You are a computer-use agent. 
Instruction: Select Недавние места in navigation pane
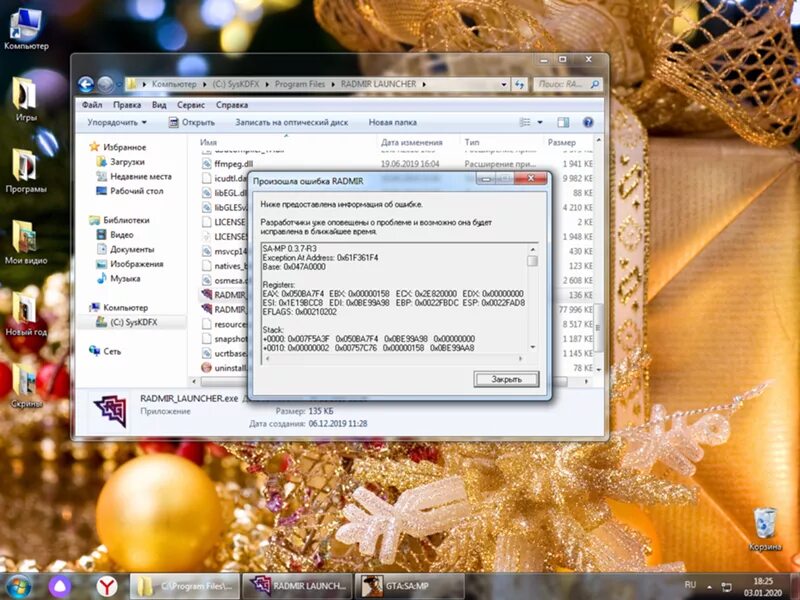pos(134,177)
